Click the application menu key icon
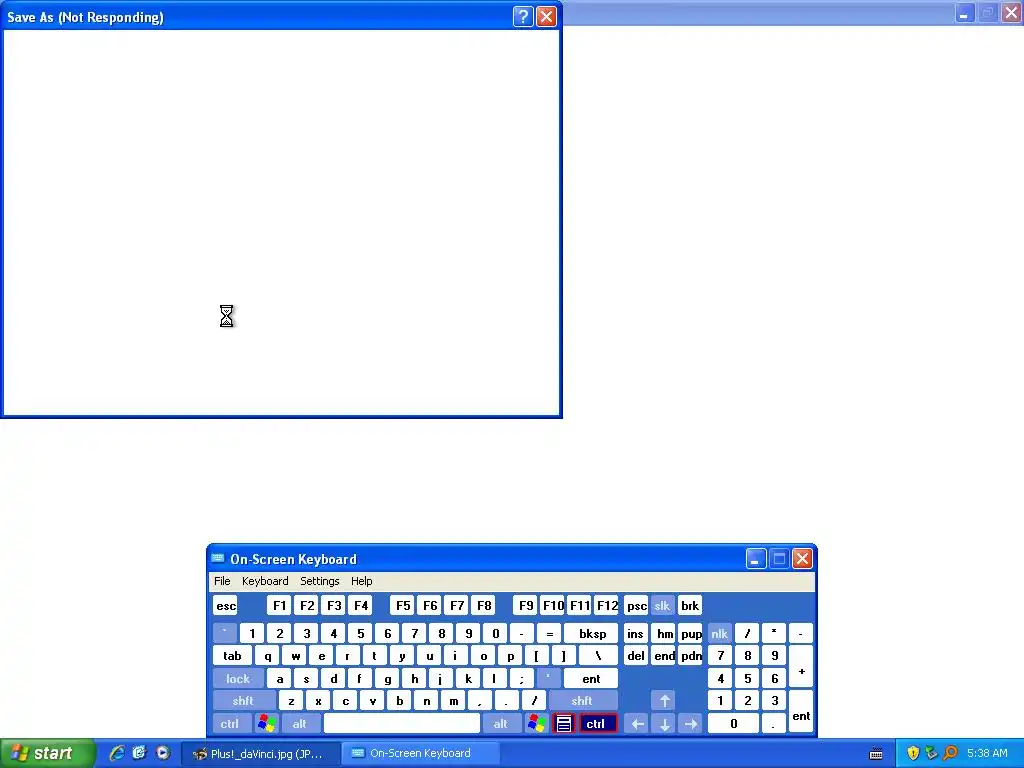This screenshot has width=1024, height=768. 564,724
